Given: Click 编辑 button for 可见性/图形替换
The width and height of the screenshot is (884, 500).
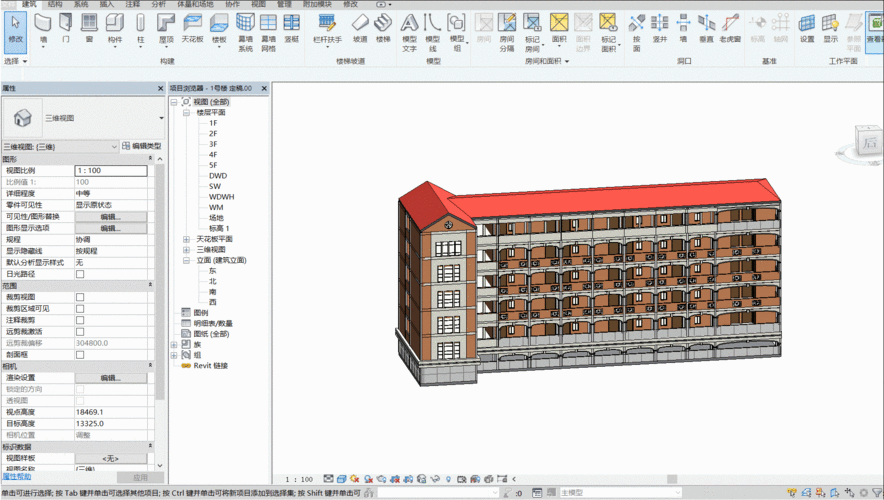Looking at the screenshot, I should 110,217.
